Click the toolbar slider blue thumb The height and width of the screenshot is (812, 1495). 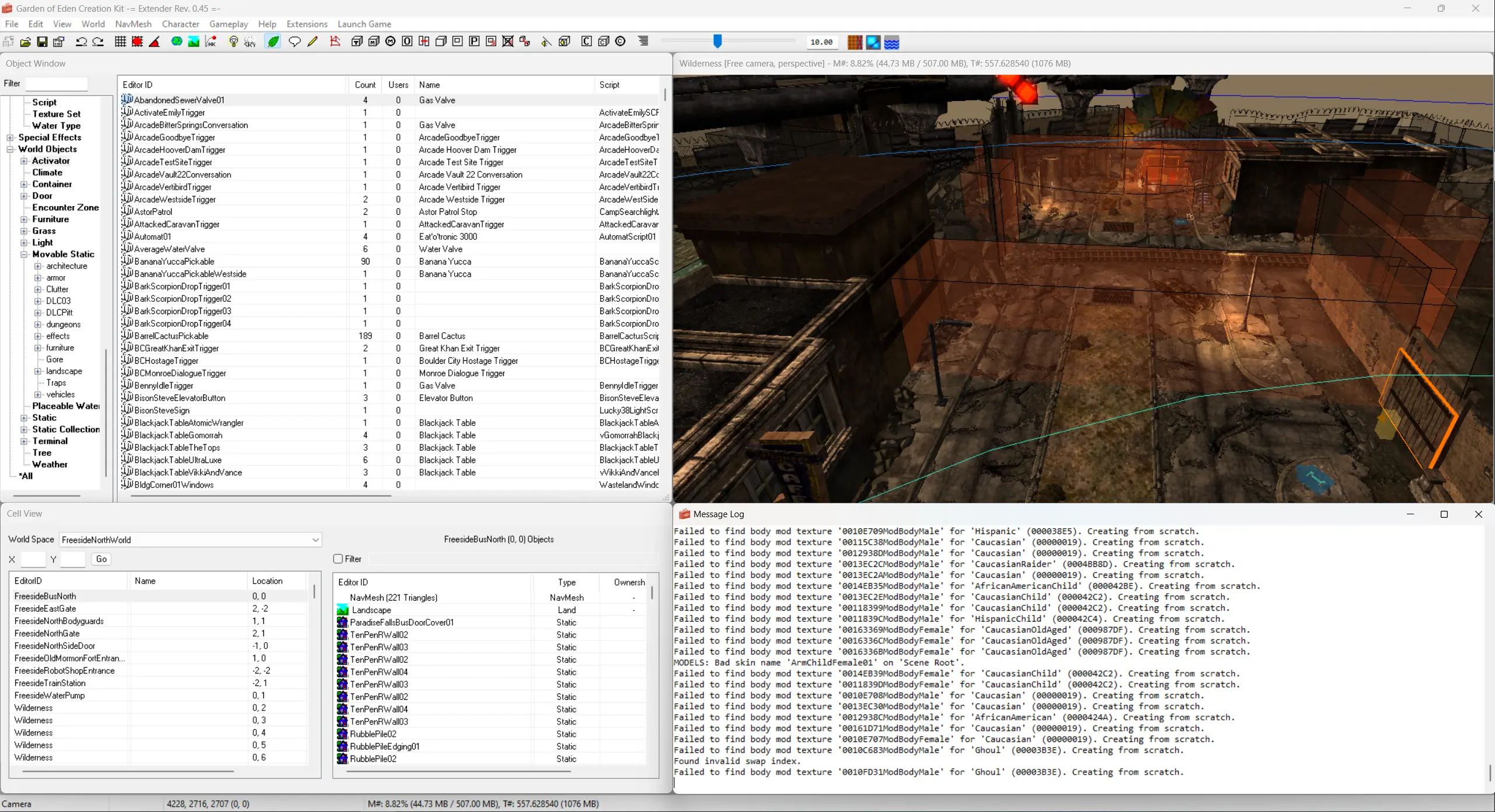tap(717, 41)
